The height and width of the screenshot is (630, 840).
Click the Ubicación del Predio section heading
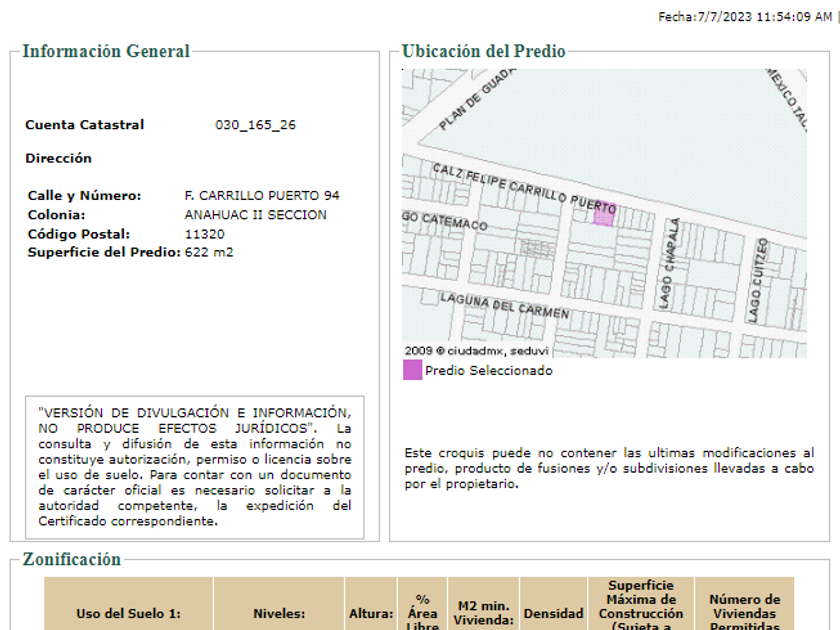pyautogui.click(x=483, y=52)
